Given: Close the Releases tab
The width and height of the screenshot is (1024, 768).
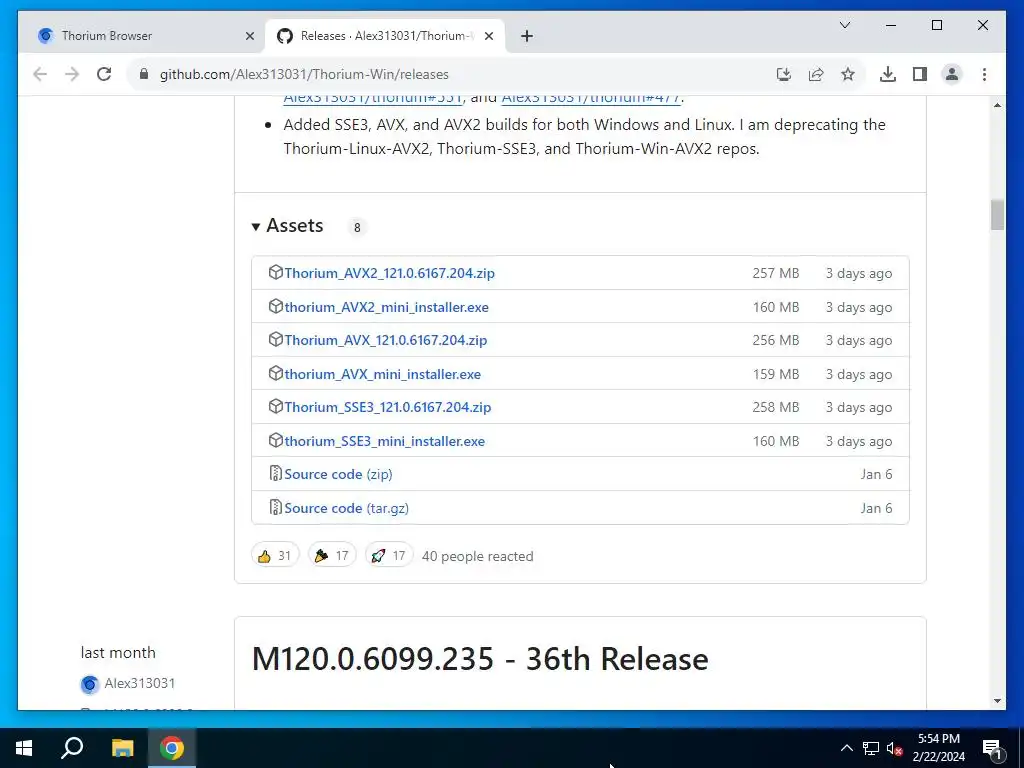Looking at the screenshot, I should [488, 36].
